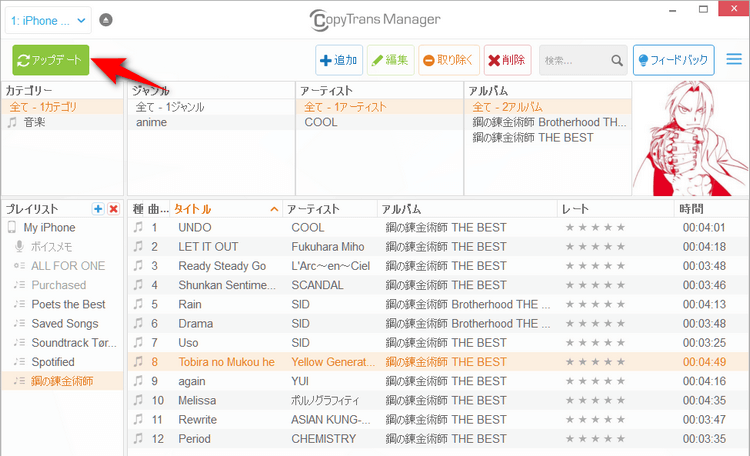Minimize the CopyTrans Manager window
750x456 pixels.
pos(673,10)
